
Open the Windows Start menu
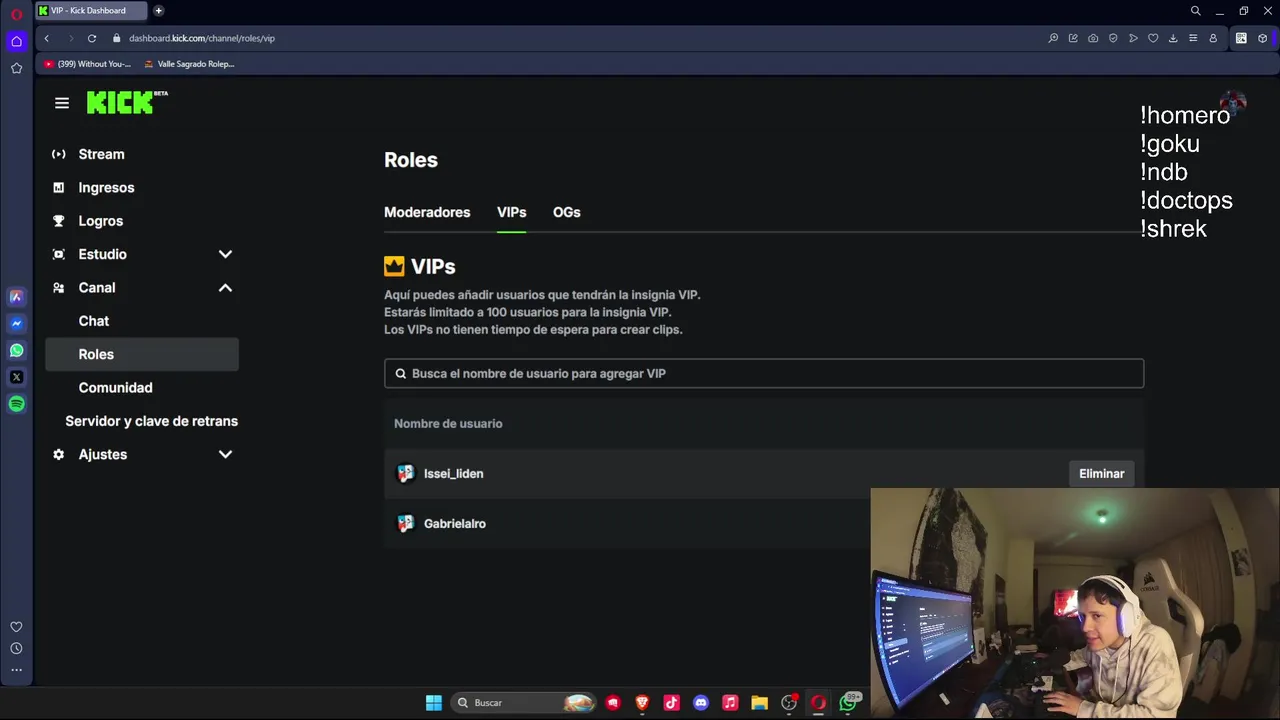coord(433,703)
